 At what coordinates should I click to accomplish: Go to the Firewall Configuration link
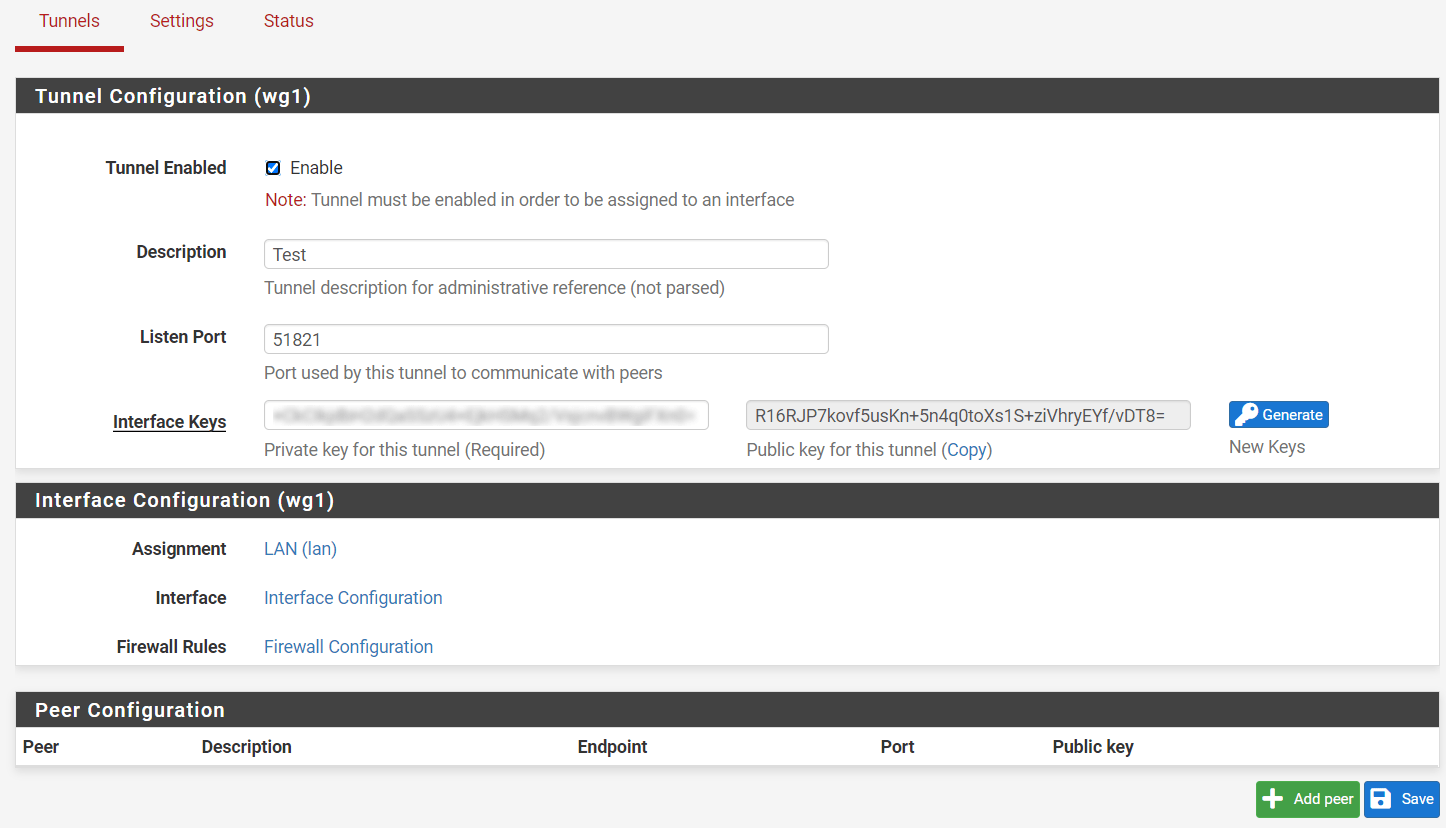[x=348, y=647]
